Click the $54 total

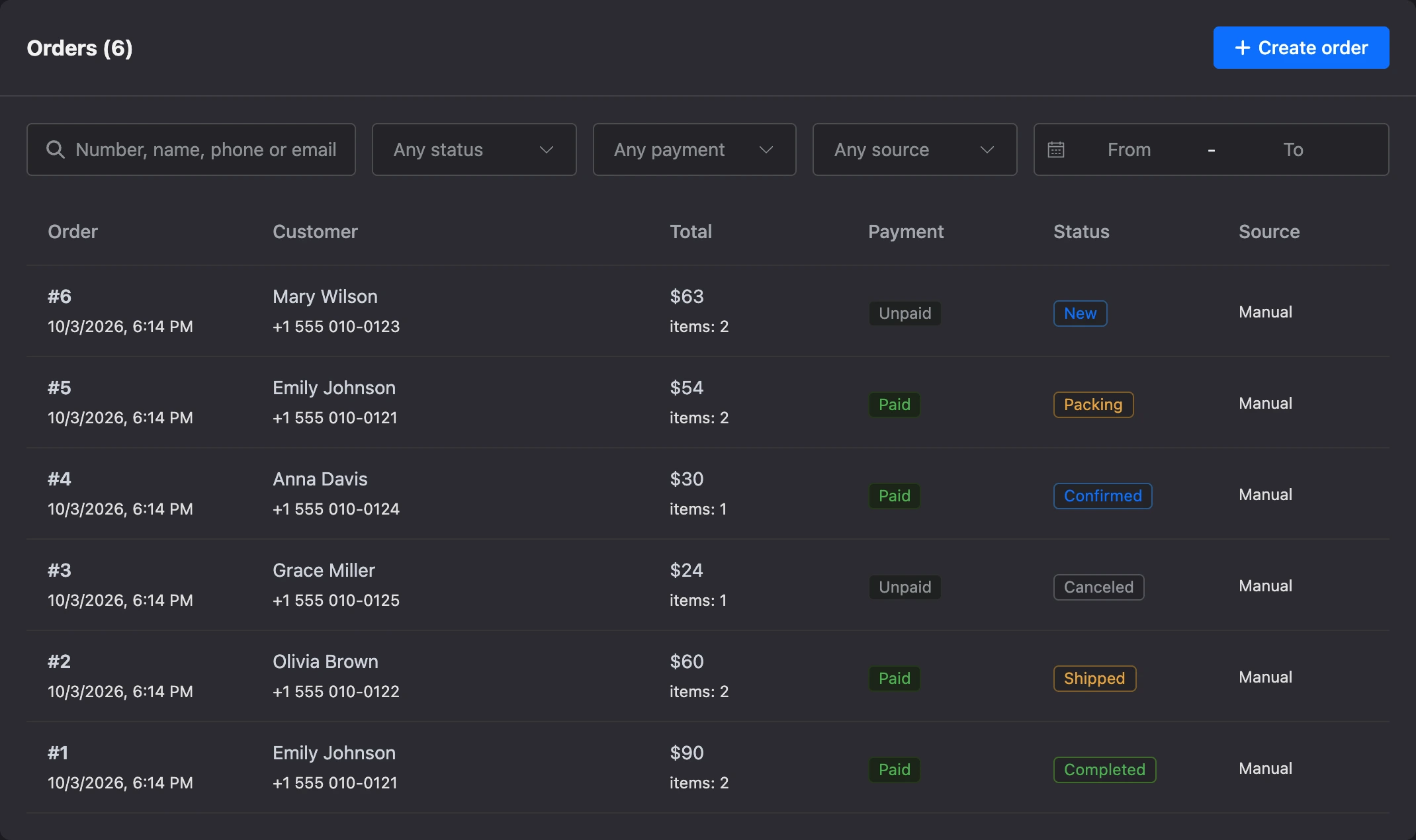[x=687, y=388]
